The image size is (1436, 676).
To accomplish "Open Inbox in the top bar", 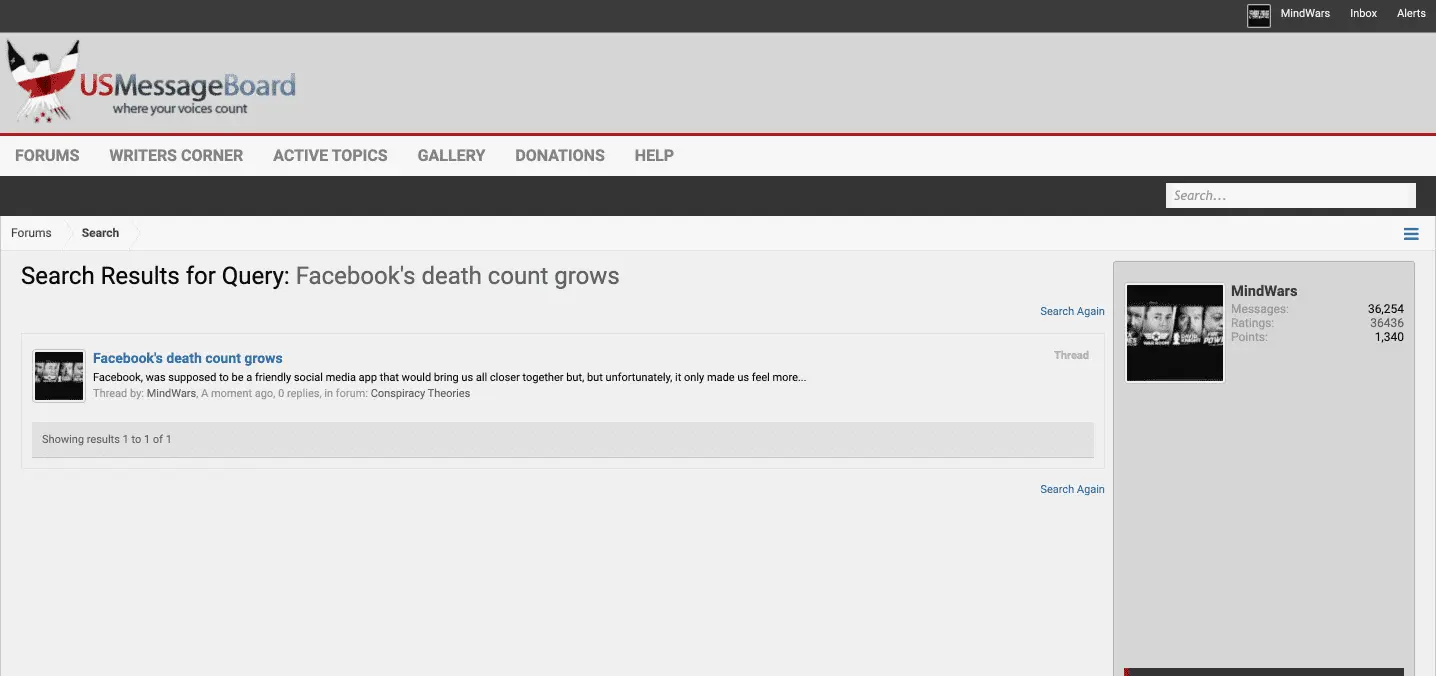I will [x=1363, y=14].
